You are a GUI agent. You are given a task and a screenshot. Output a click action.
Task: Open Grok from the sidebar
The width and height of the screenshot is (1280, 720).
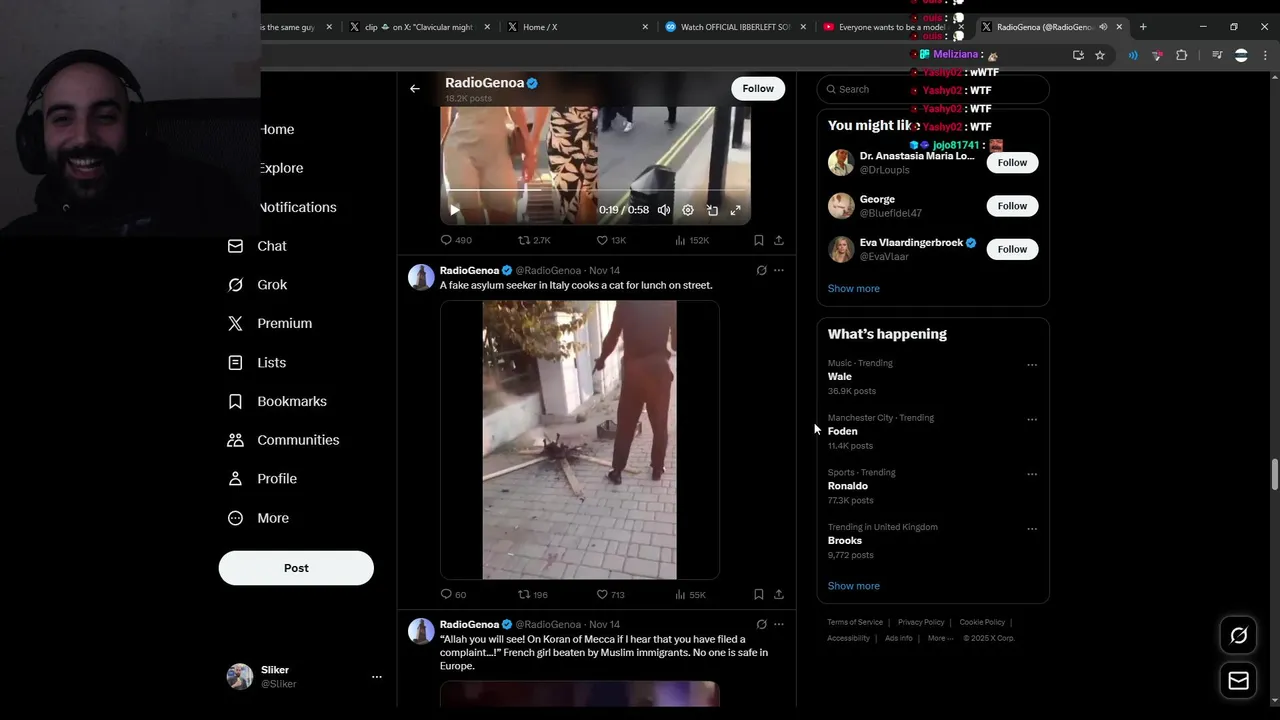click(259, 285)
